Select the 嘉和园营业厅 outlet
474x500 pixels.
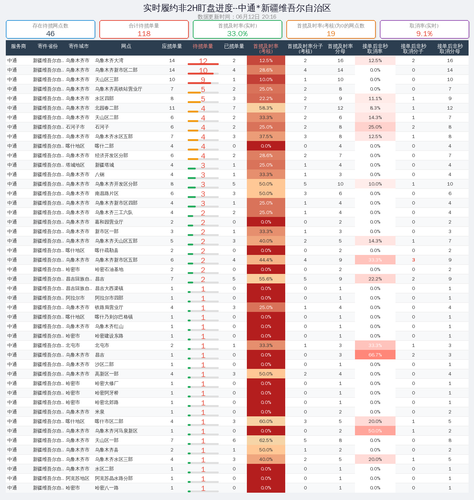(x=109, y=222)
